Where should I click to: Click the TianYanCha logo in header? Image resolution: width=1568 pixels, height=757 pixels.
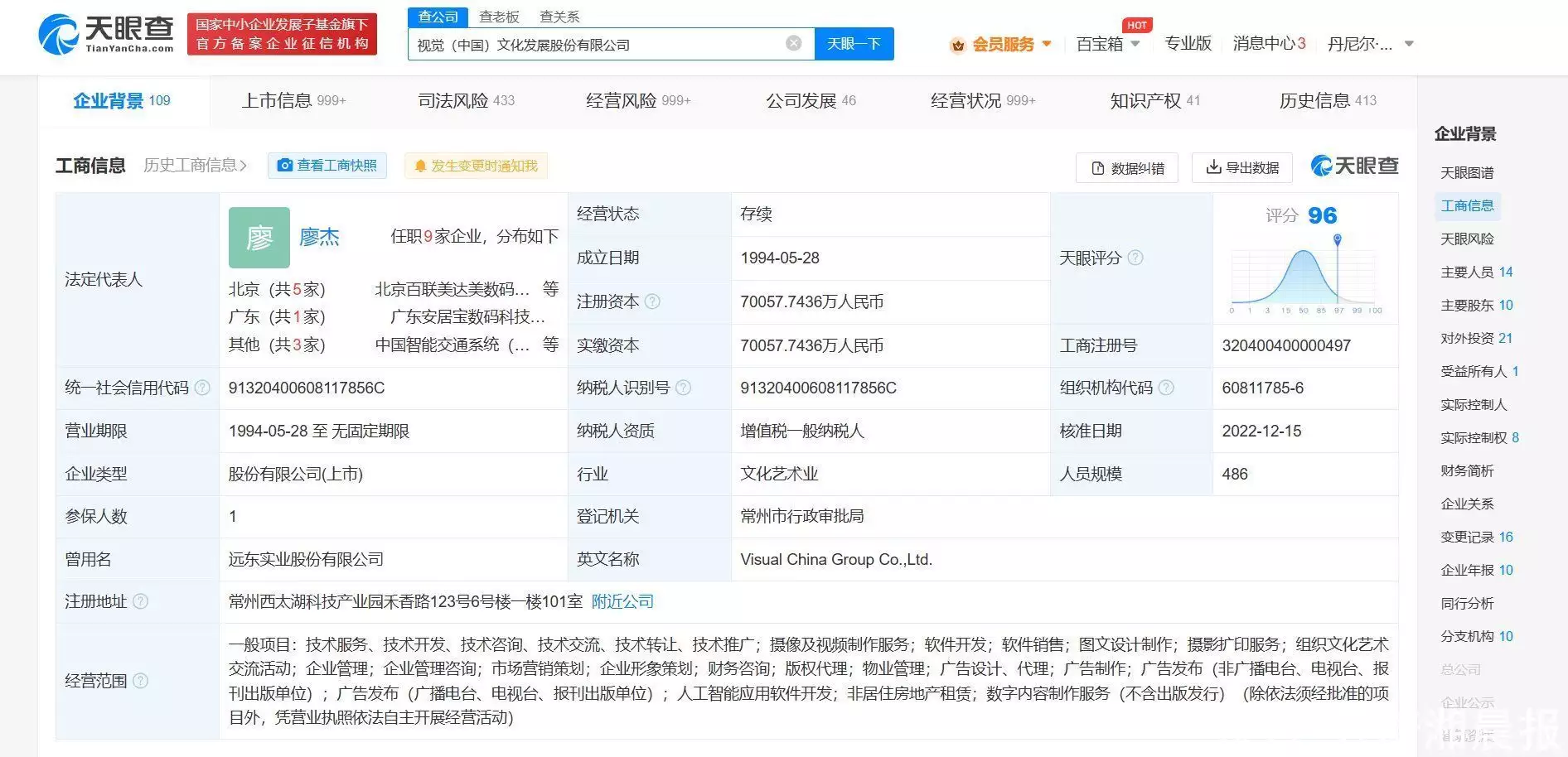pyautogui.click(x=106, y=34)
